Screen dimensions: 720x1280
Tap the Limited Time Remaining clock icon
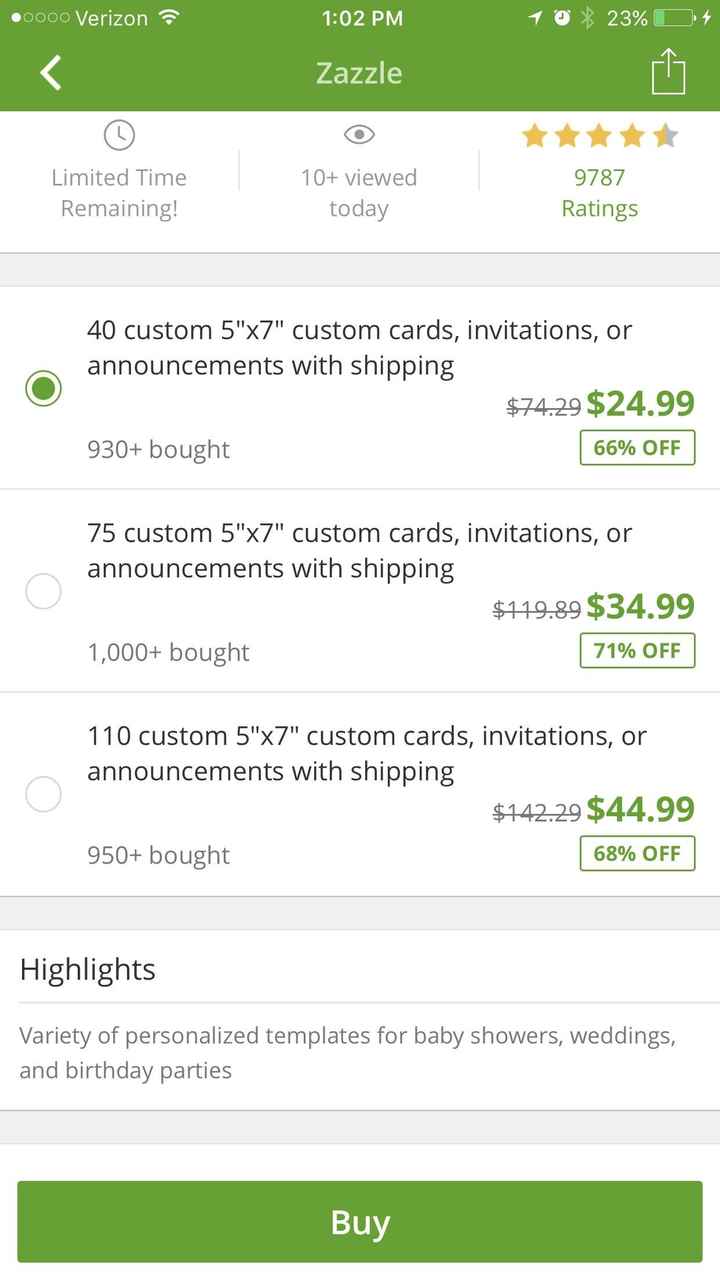point(119,135)
